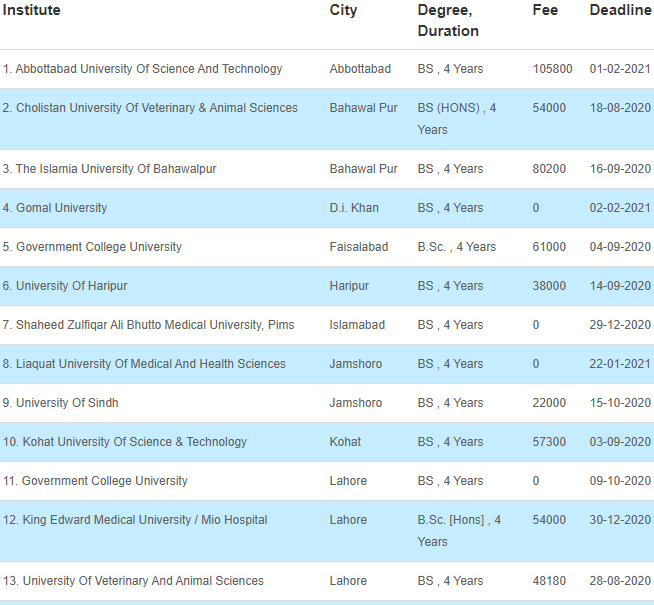Click the deadline 28-08-2020
The width and height of the screenshot is (654, 605).
click(620, 581)
